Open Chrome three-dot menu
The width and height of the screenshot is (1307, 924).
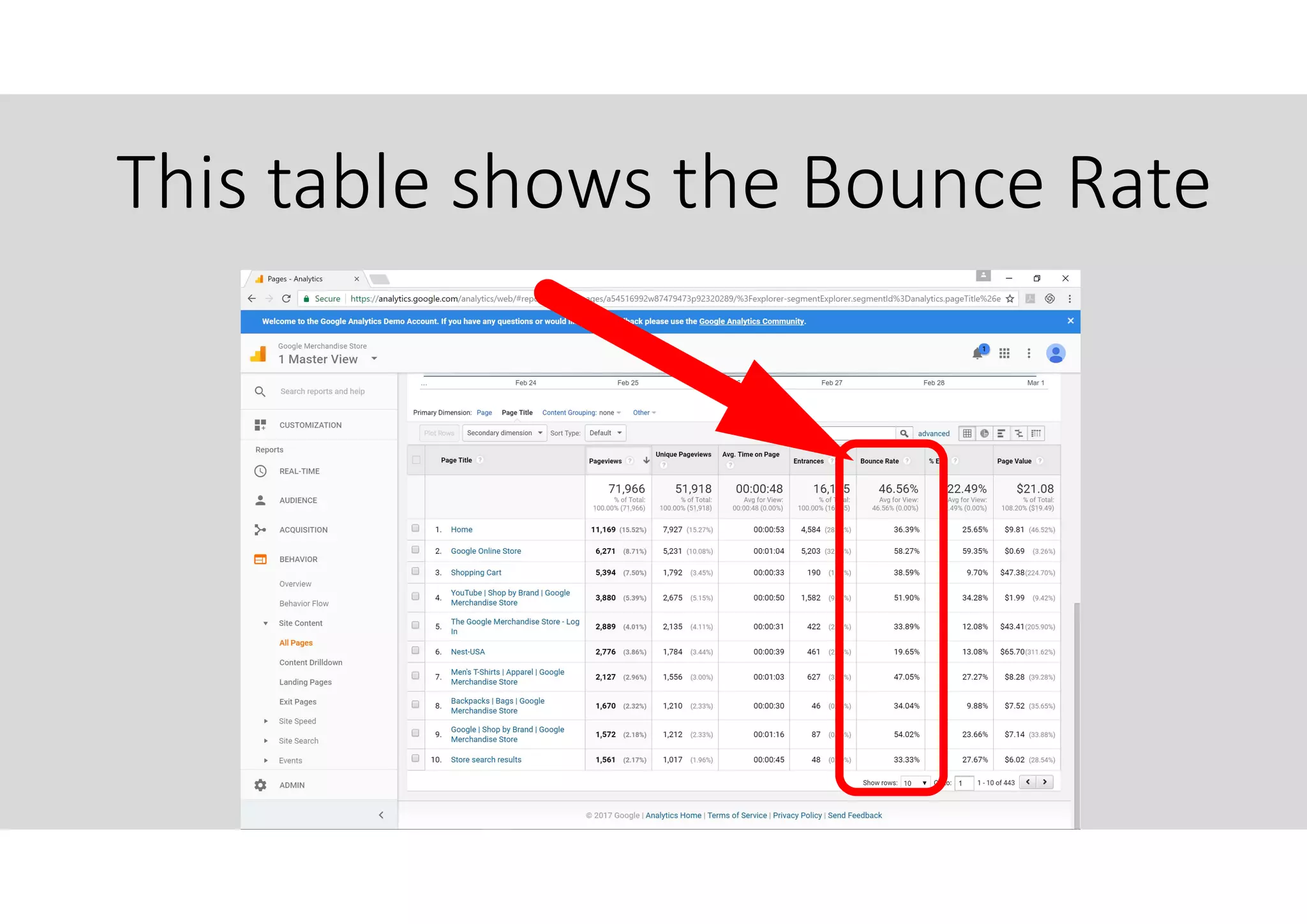(1070, 299)
